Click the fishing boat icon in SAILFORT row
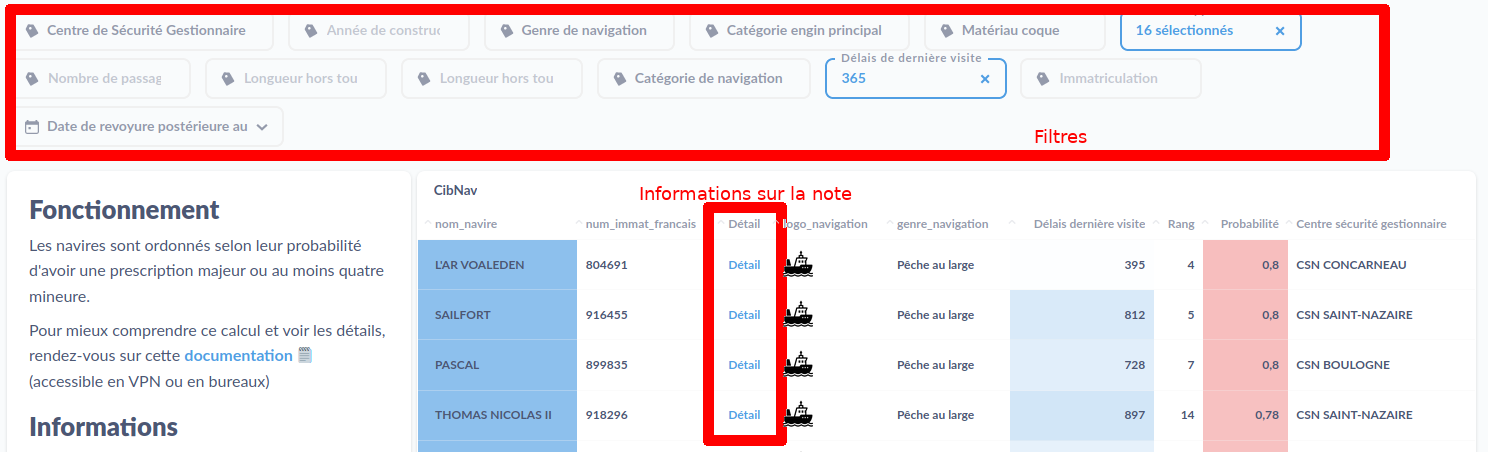 (x=798, y=315)
